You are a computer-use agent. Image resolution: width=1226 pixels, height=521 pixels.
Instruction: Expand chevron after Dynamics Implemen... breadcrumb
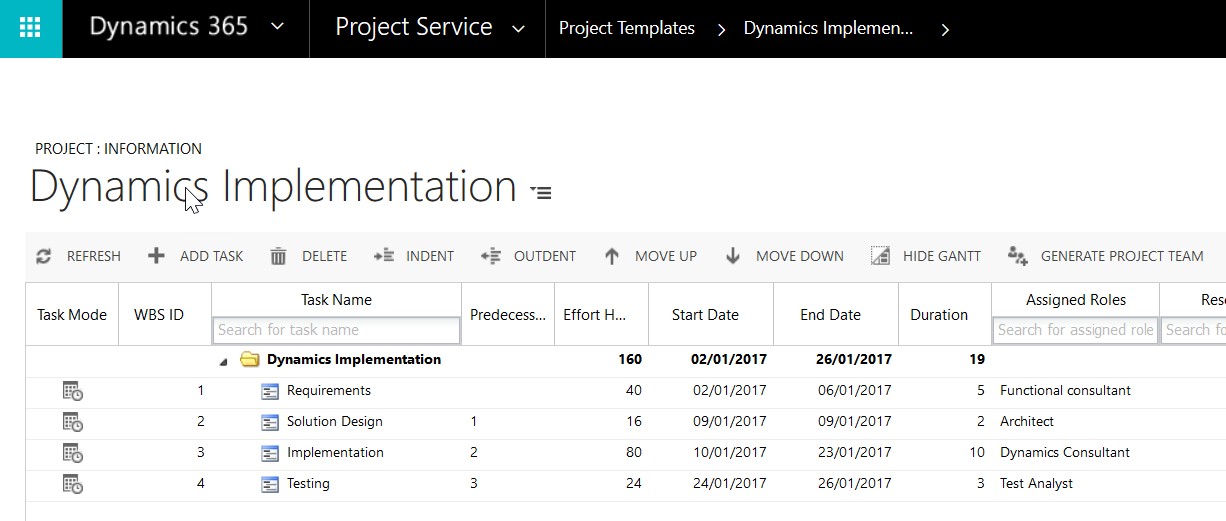[945, 30]
